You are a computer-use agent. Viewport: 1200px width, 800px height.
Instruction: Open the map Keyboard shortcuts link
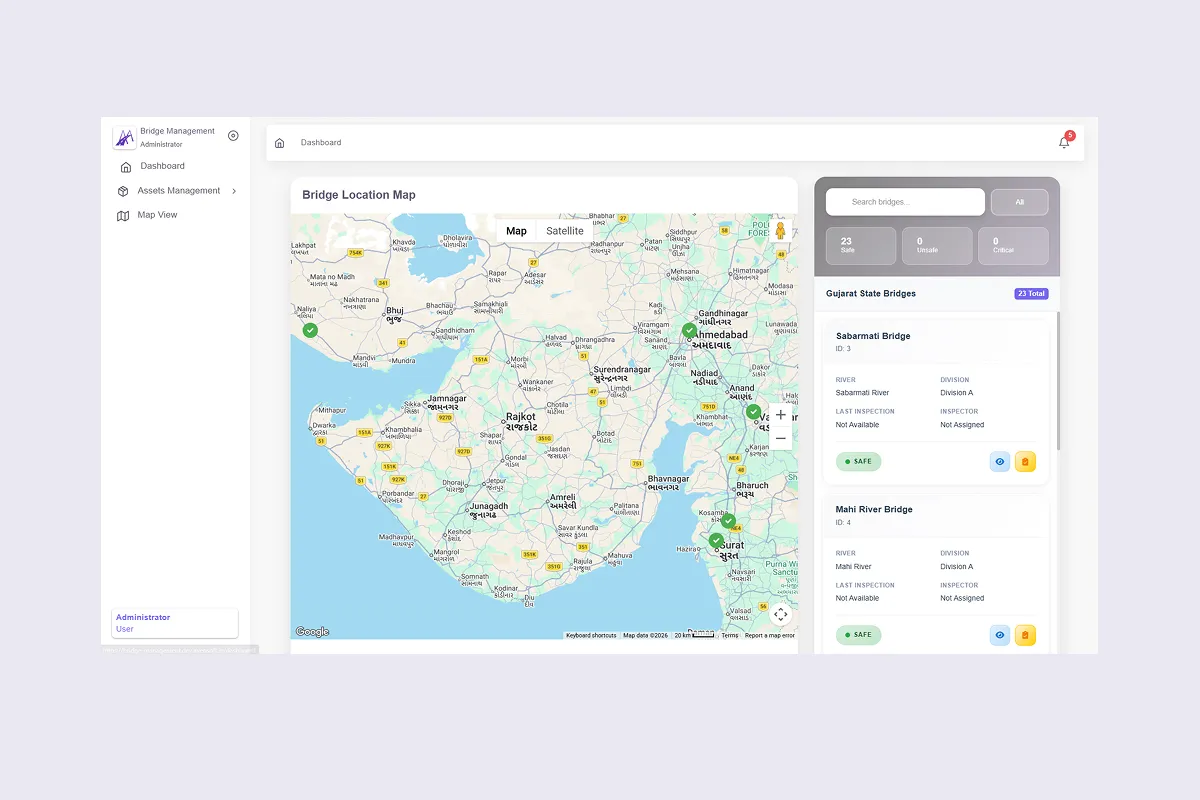point(591,635)
